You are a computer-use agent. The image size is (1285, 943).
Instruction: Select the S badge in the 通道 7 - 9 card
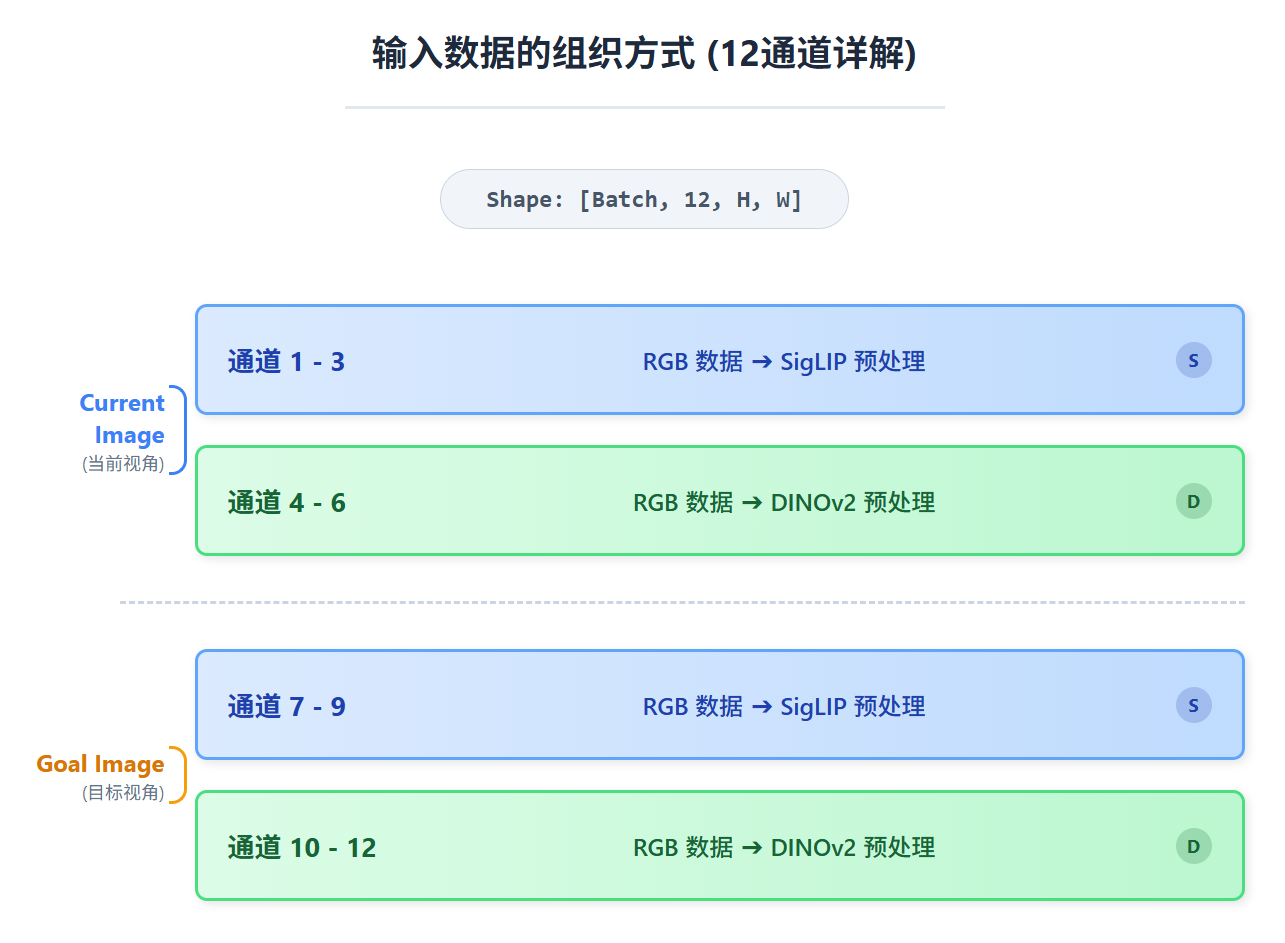[1193, 705]
